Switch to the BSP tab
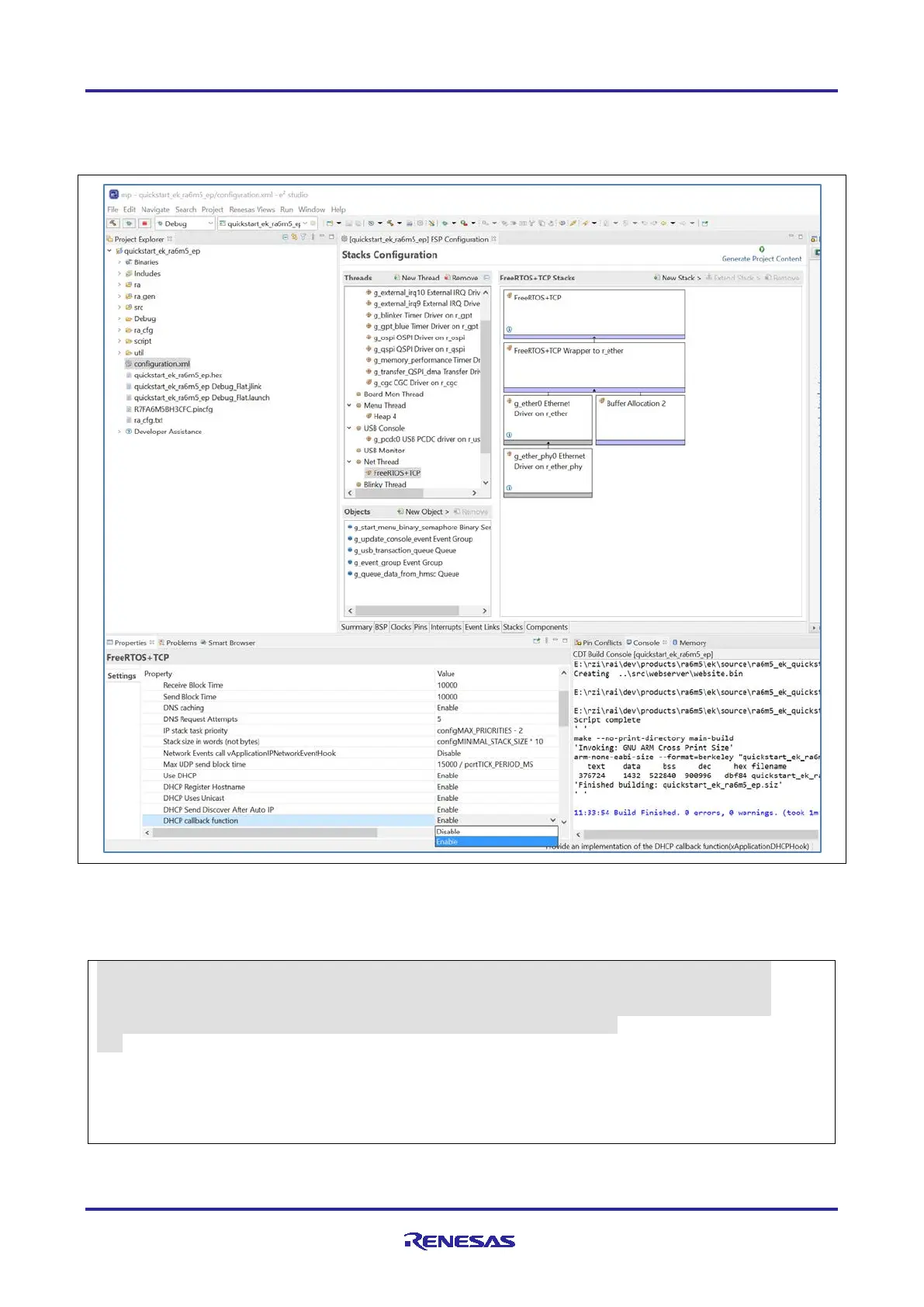 click(381, 627)
